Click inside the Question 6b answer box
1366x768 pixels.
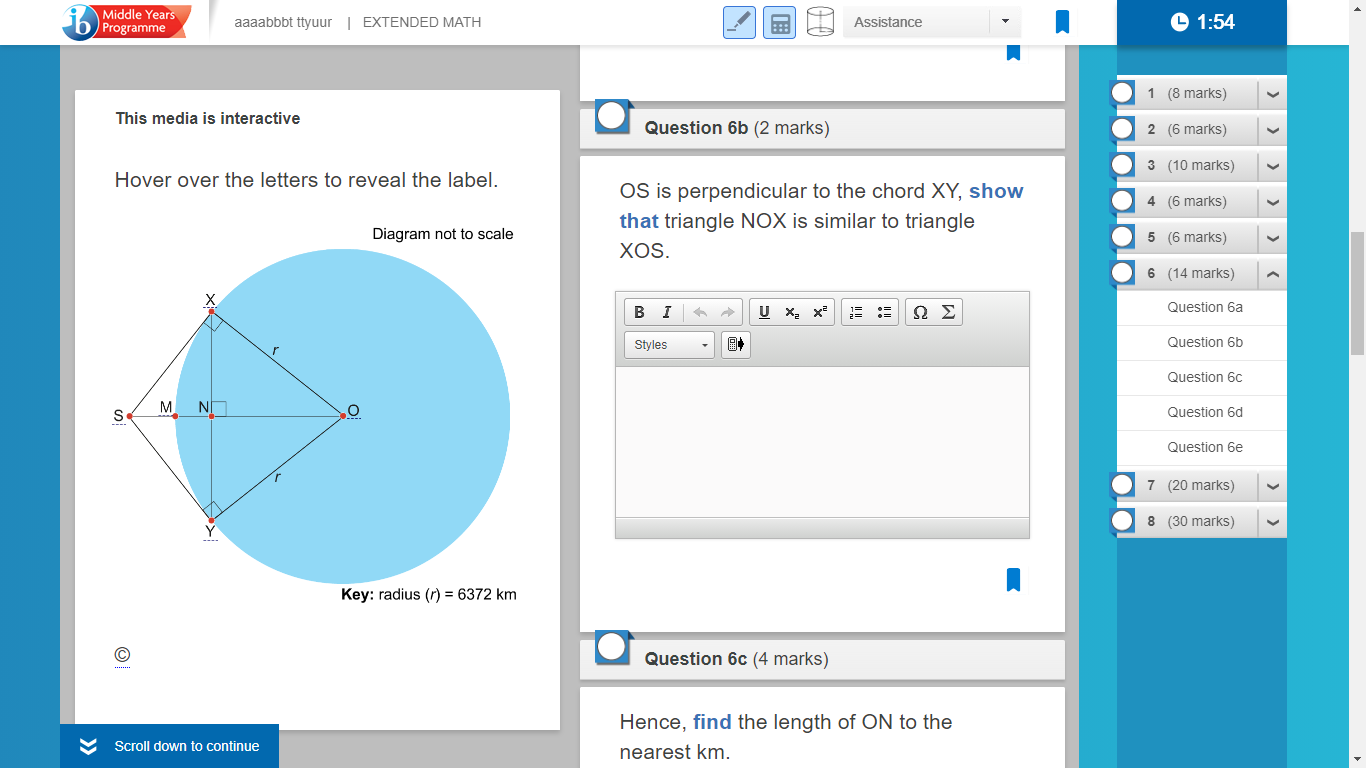(822, 442)
